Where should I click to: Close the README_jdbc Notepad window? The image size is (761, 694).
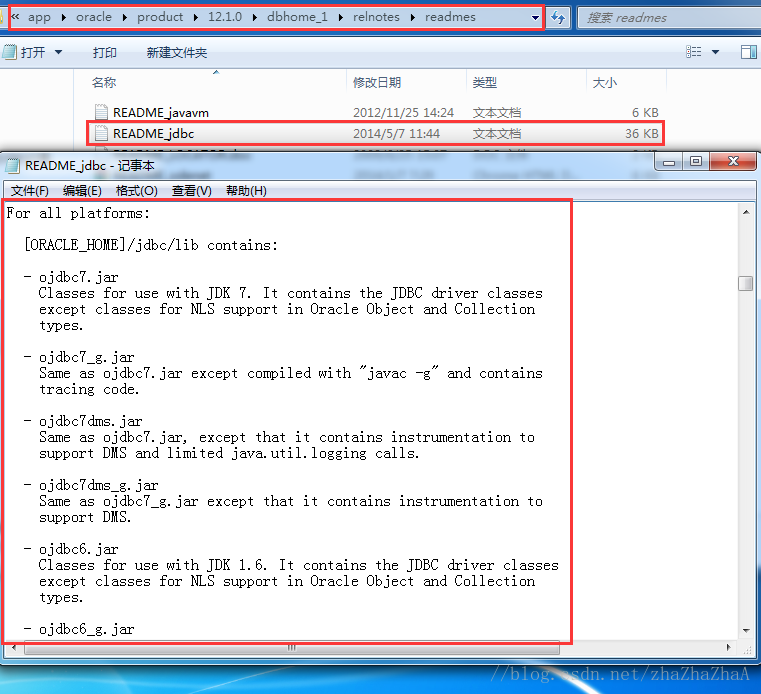(x=733, y=162)
